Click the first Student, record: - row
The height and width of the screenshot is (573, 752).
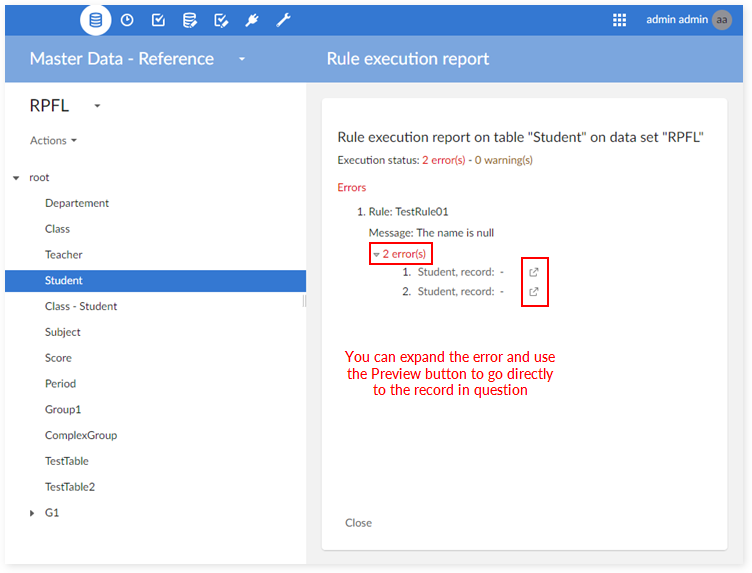coord(460,272)
